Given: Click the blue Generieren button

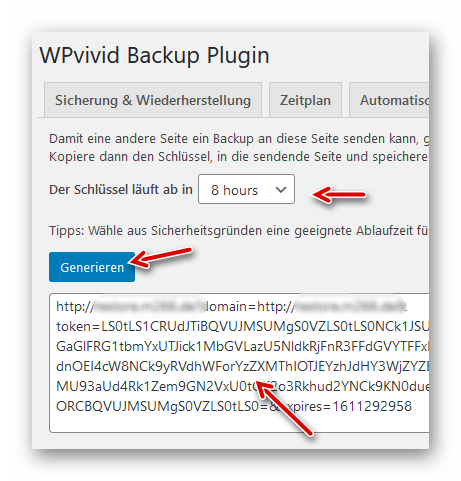Looking at the screenshot, I should [x=92, y=267].
